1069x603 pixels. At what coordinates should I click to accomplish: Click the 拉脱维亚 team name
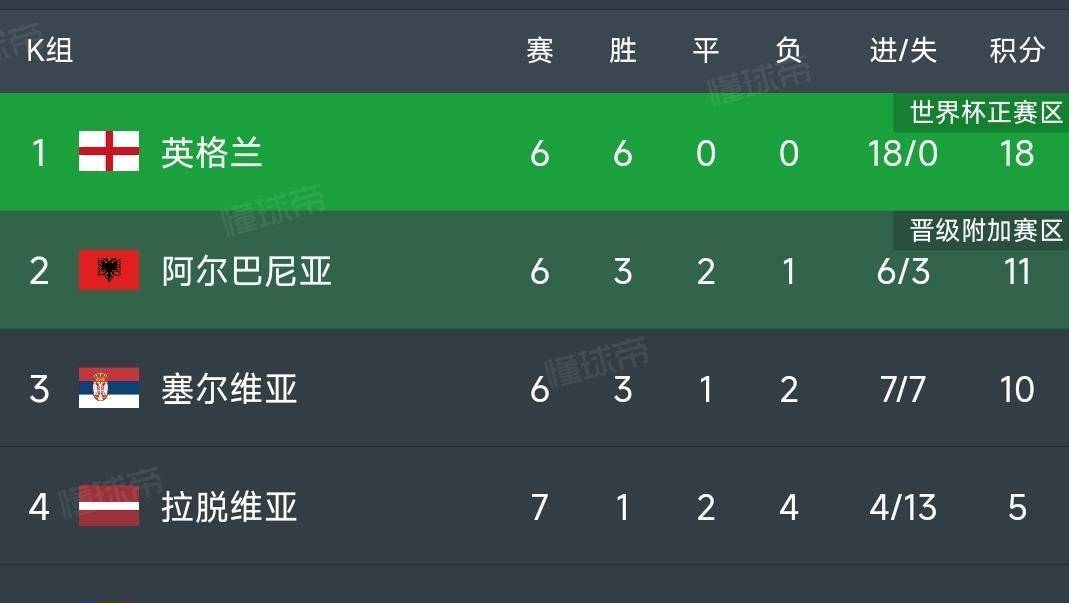coord(228,507)
